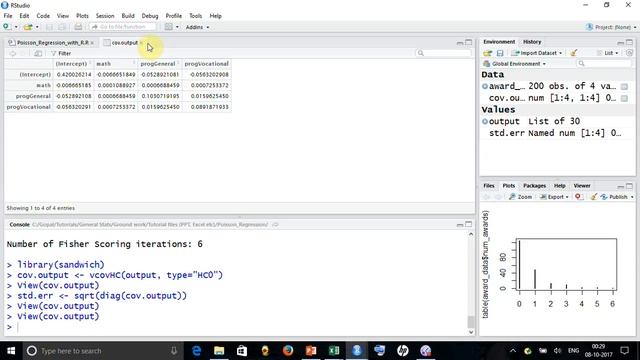640x360 pixels.
Task: Click cell value 0.420026214
Action: pos(74,75)
